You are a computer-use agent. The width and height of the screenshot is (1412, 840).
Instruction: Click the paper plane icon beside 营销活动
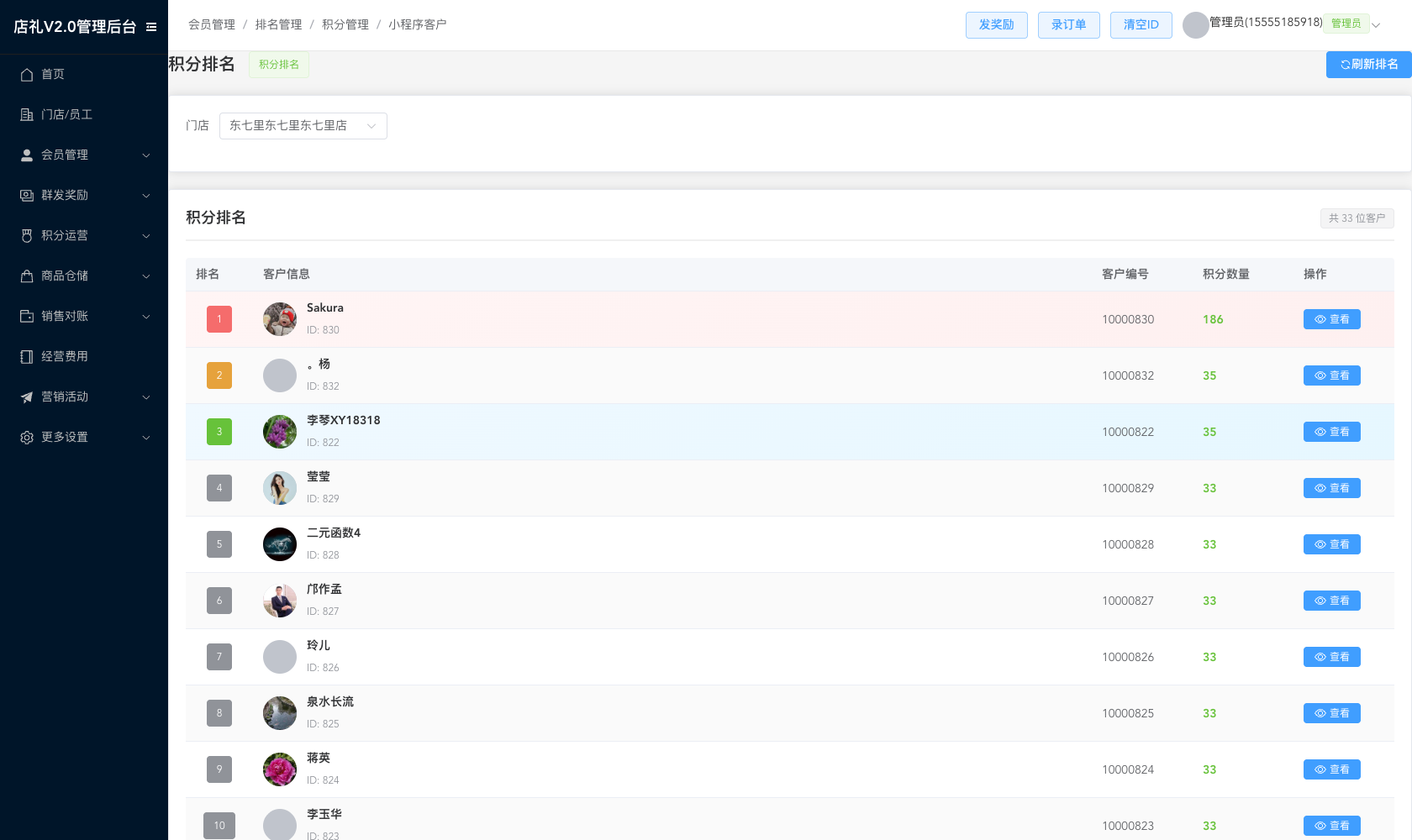(27, 397)
